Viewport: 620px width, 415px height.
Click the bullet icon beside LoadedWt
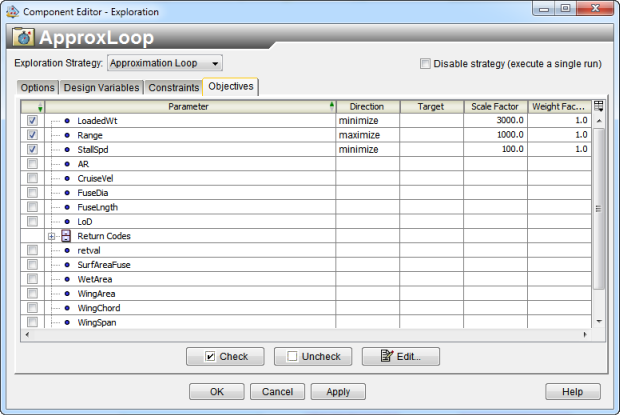point(67,120)
